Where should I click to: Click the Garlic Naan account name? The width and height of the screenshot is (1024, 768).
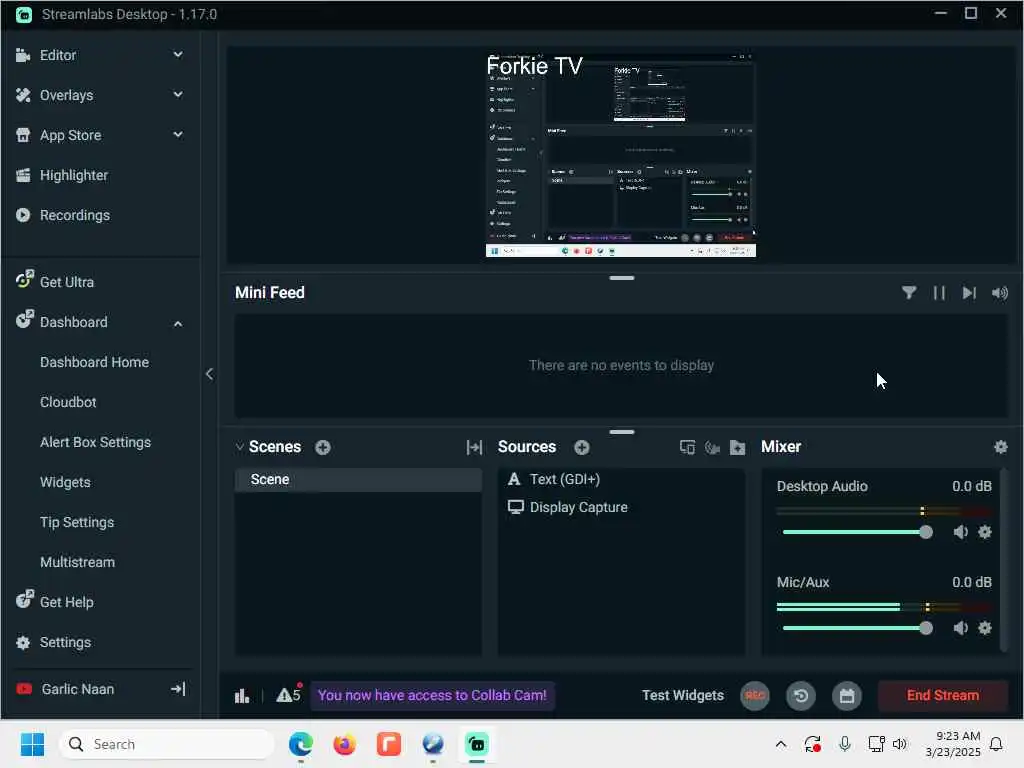coord(78,689)
